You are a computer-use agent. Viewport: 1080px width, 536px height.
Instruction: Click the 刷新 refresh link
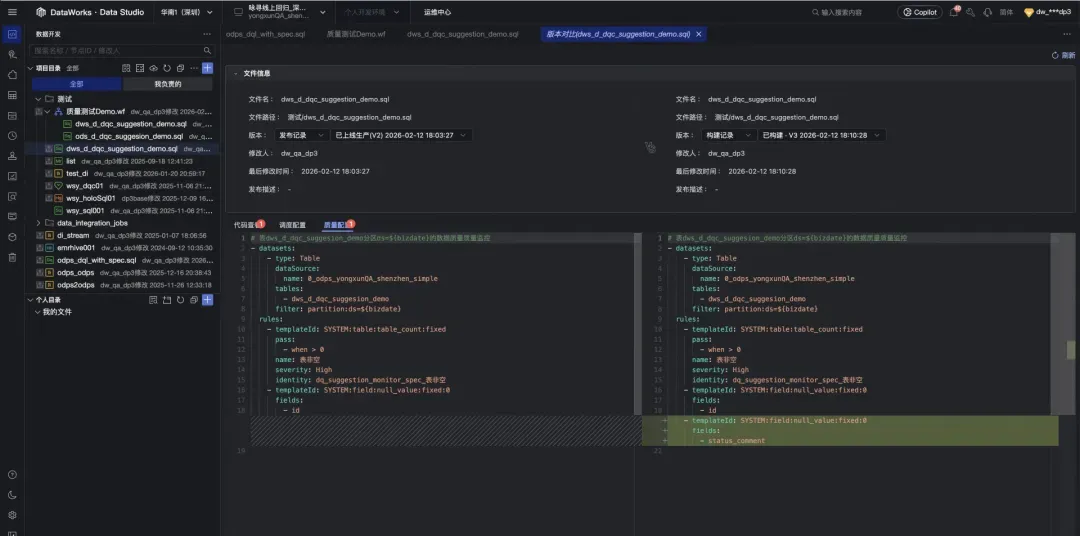[x=1063, y=55]
